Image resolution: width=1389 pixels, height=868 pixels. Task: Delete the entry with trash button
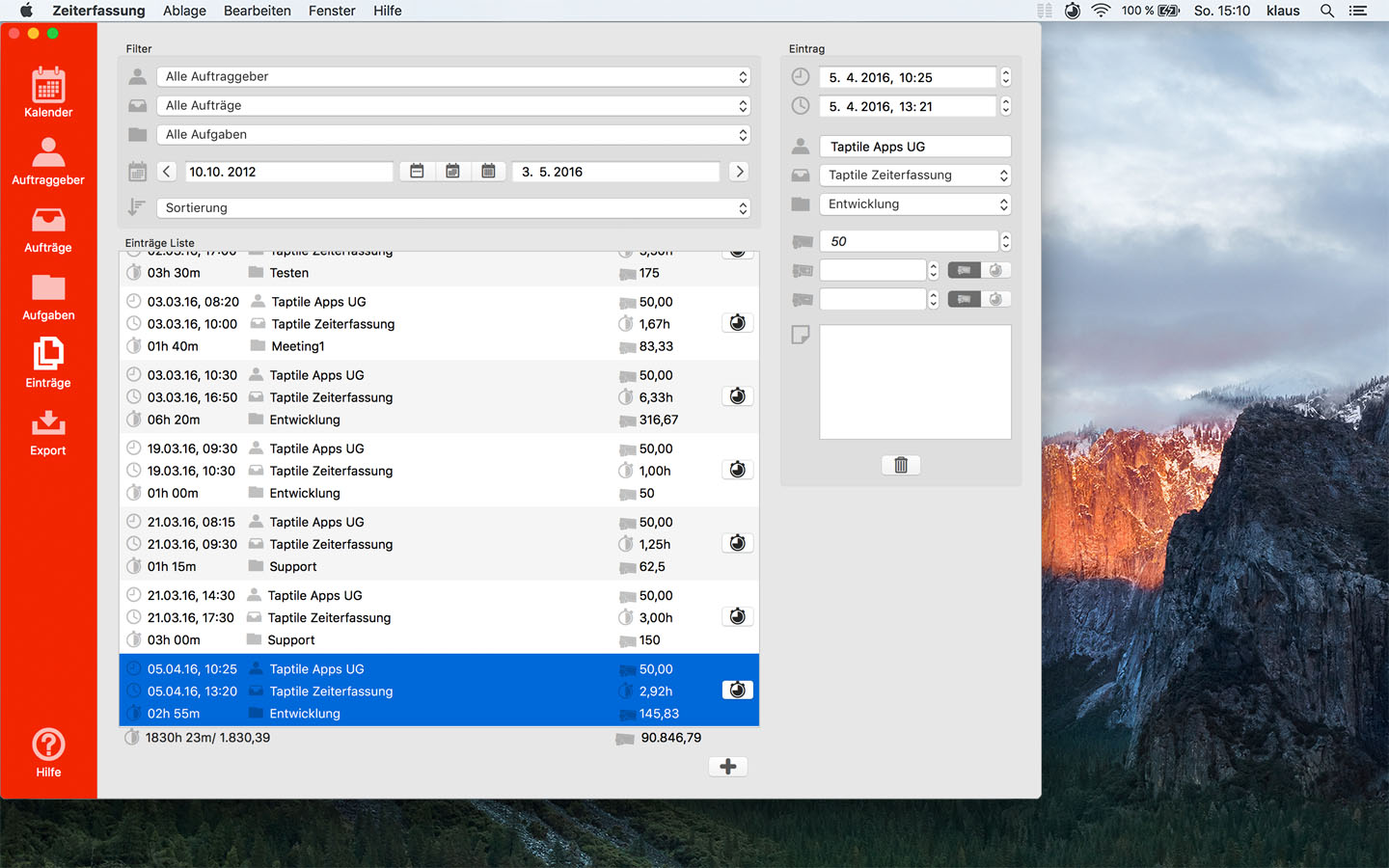(901, 465)
